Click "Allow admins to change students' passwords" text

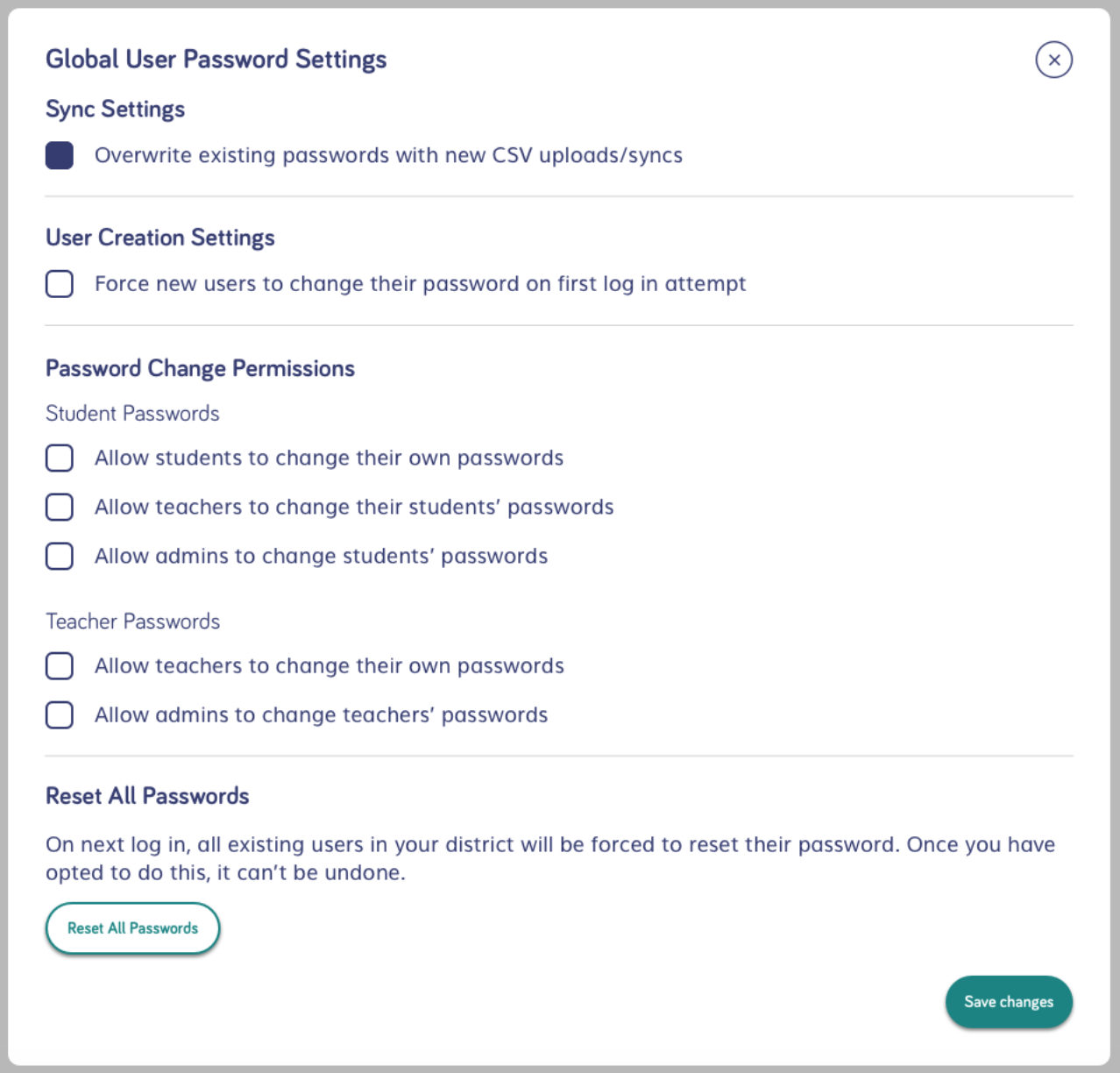point(321,556)
